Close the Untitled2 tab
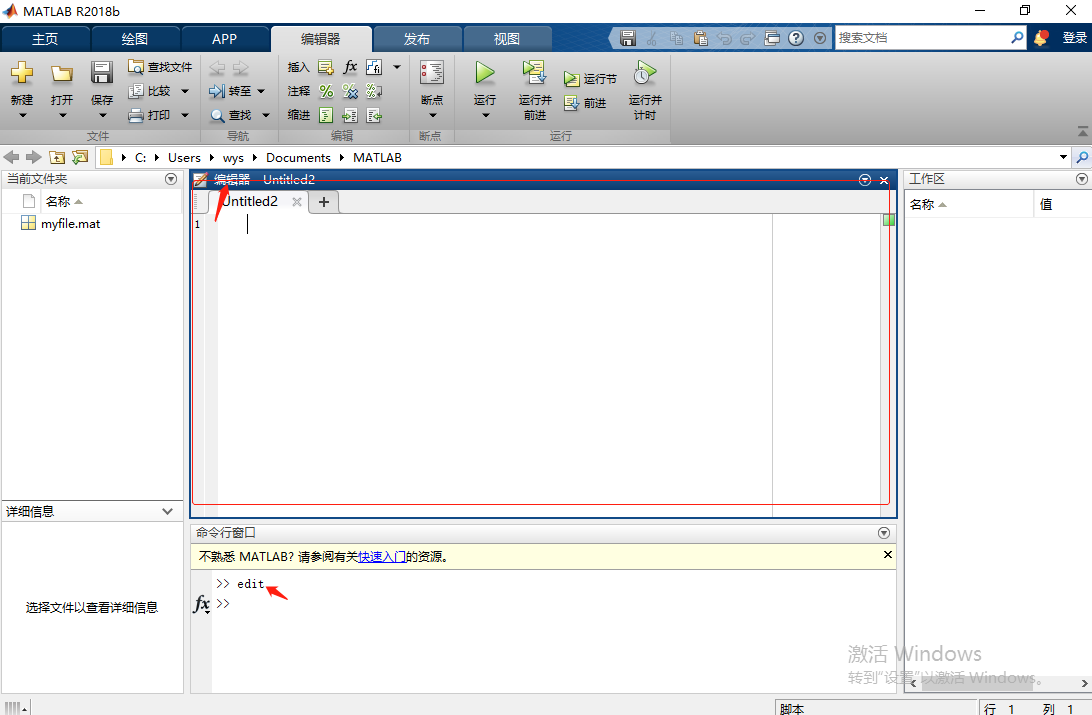This screenshot has width=1092, height=715. point(297,202)
